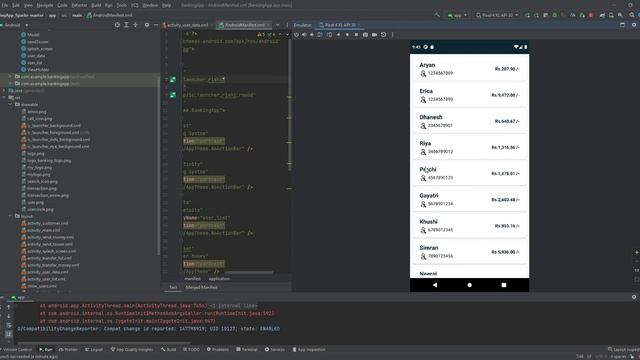
Task: Start emulator screen recording via video icon
Action: pyautogui.click(x=374, y=35)
